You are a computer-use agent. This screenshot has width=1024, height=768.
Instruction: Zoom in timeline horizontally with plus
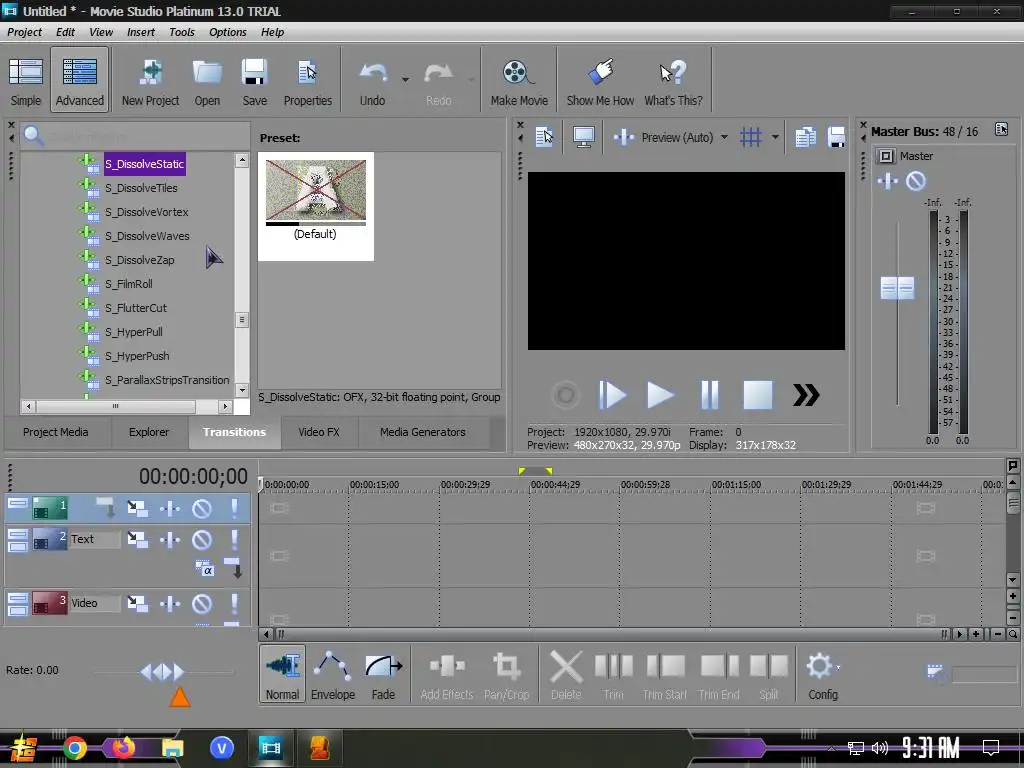(976, 634)
